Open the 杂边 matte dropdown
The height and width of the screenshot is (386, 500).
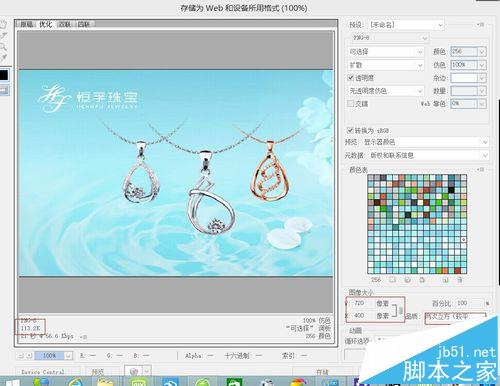(468, 78)
